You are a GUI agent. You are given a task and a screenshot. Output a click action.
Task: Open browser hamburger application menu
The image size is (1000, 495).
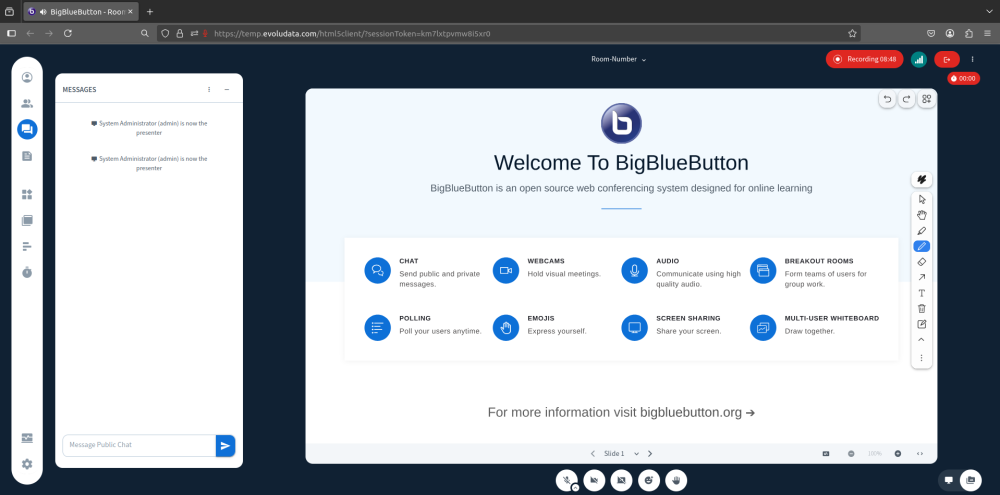pos(988,33)
